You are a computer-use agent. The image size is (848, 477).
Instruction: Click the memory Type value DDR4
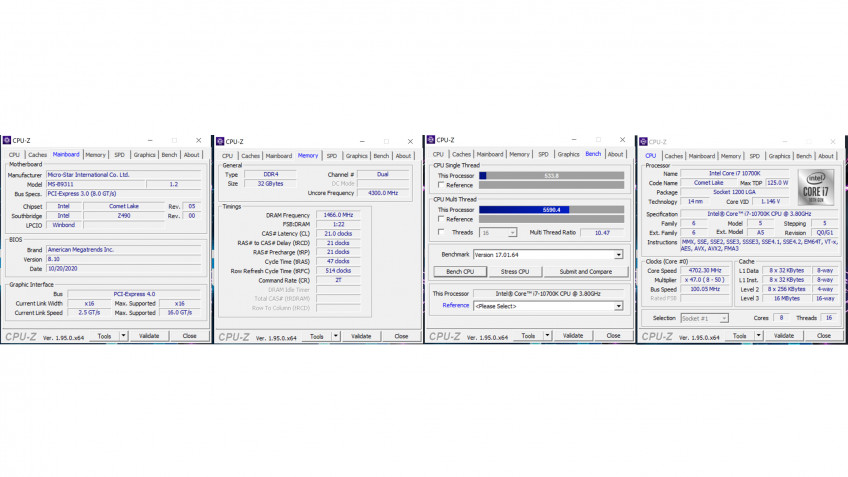tap(270, 175)
